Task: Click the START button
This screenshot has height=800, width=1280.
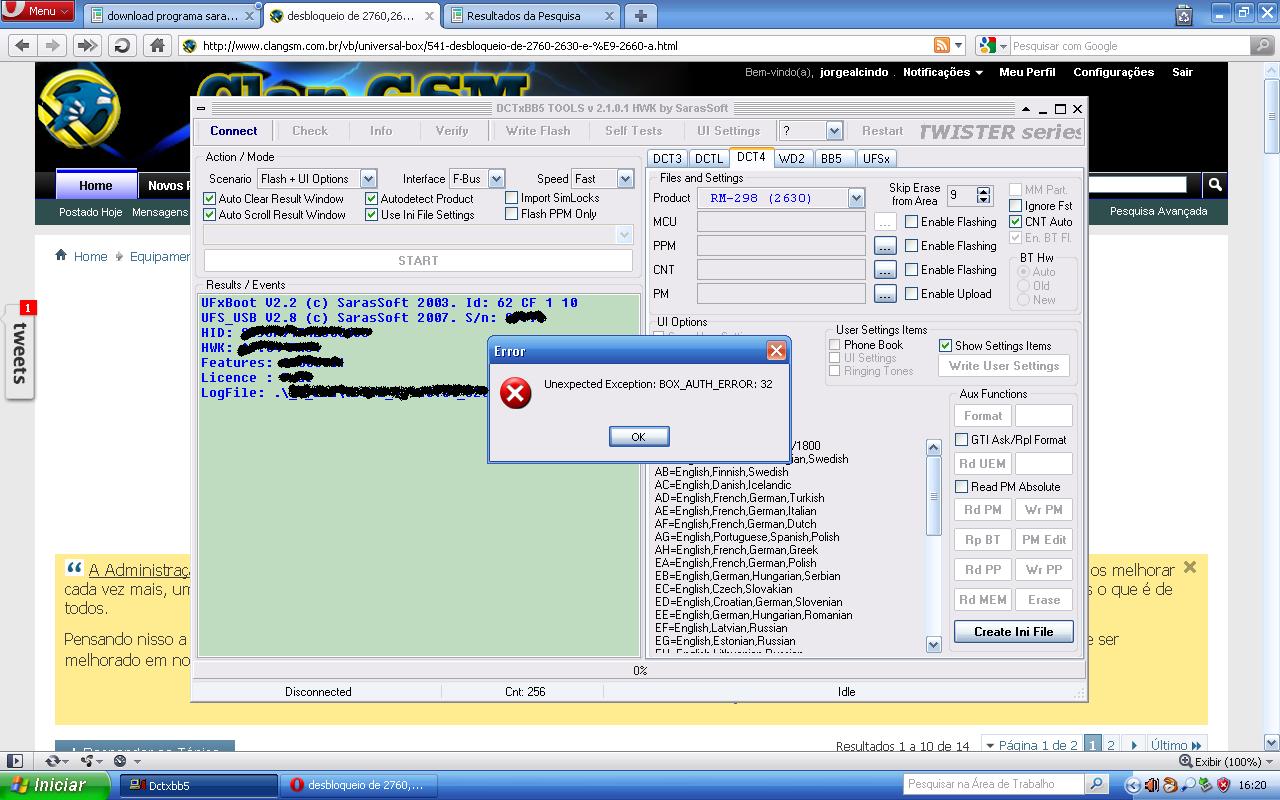Action: 418,261
